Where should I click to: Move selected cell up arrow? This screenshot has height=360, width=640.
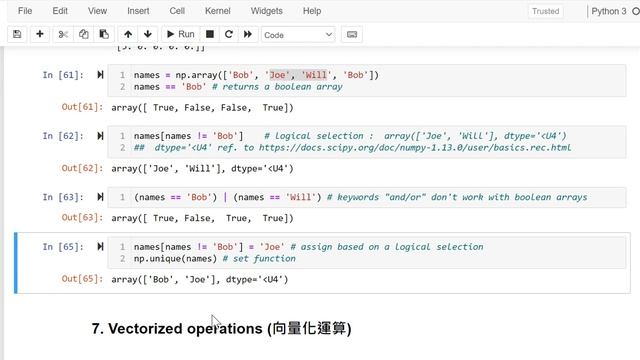coord(128,34)
